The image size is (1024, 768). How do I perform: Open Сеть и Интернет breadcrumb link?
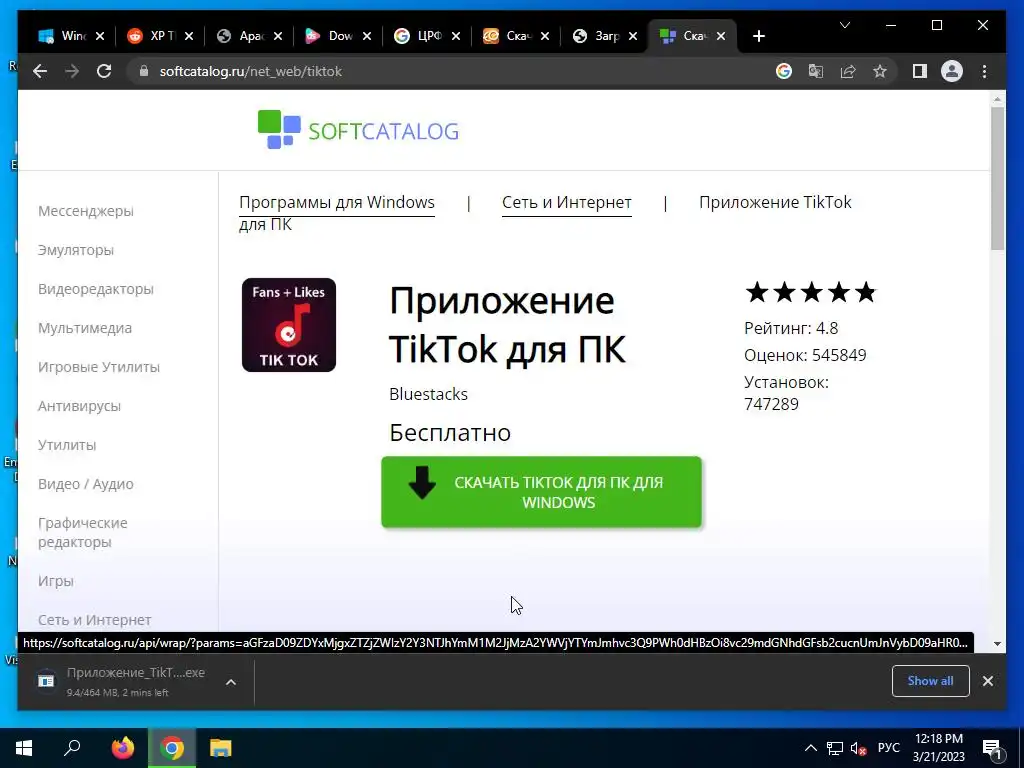click(567, 202)
